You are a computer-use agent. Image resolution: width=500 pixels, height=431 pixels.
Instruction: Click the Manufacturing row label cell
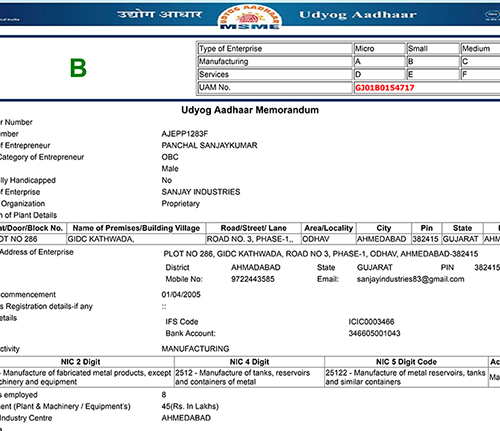275,62
